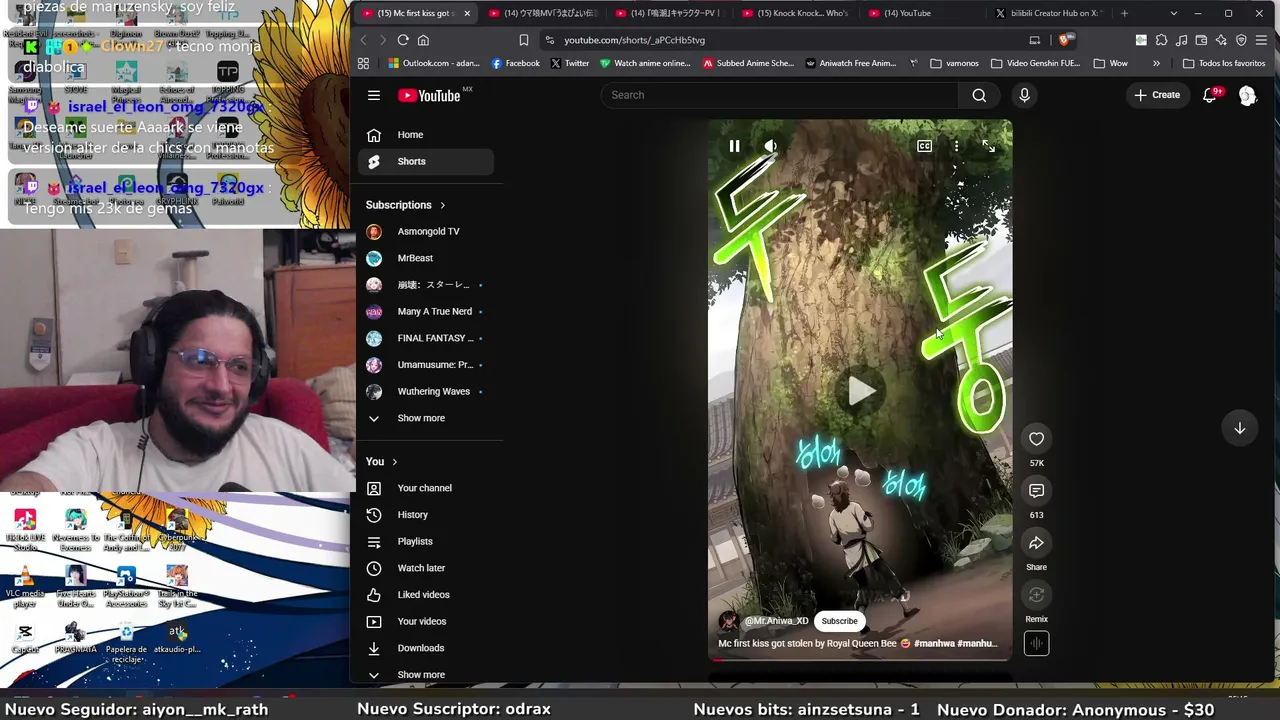This screenshot has width=1280, height=720.
Task: Expand the Short to fullscreen
Action: (x=988, y=146)
